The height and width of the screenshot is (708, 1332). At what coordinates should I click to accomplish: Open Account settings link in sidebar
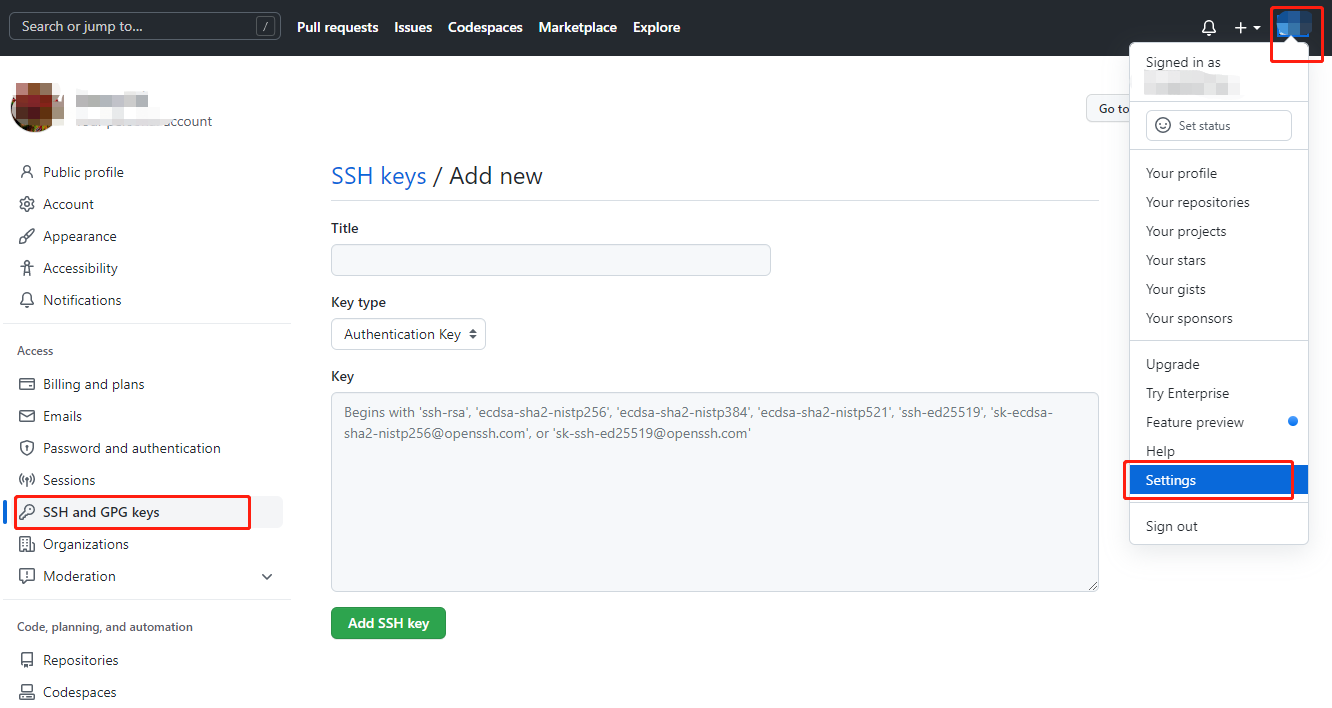pyautogui.click(x=68, y=204)
